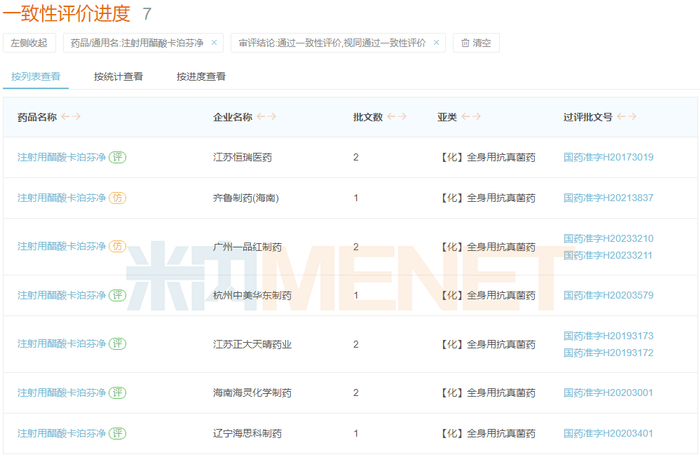Switch to the 按列表查看 tab
This screenshot has width=700, height=457.
coord(36,76)
